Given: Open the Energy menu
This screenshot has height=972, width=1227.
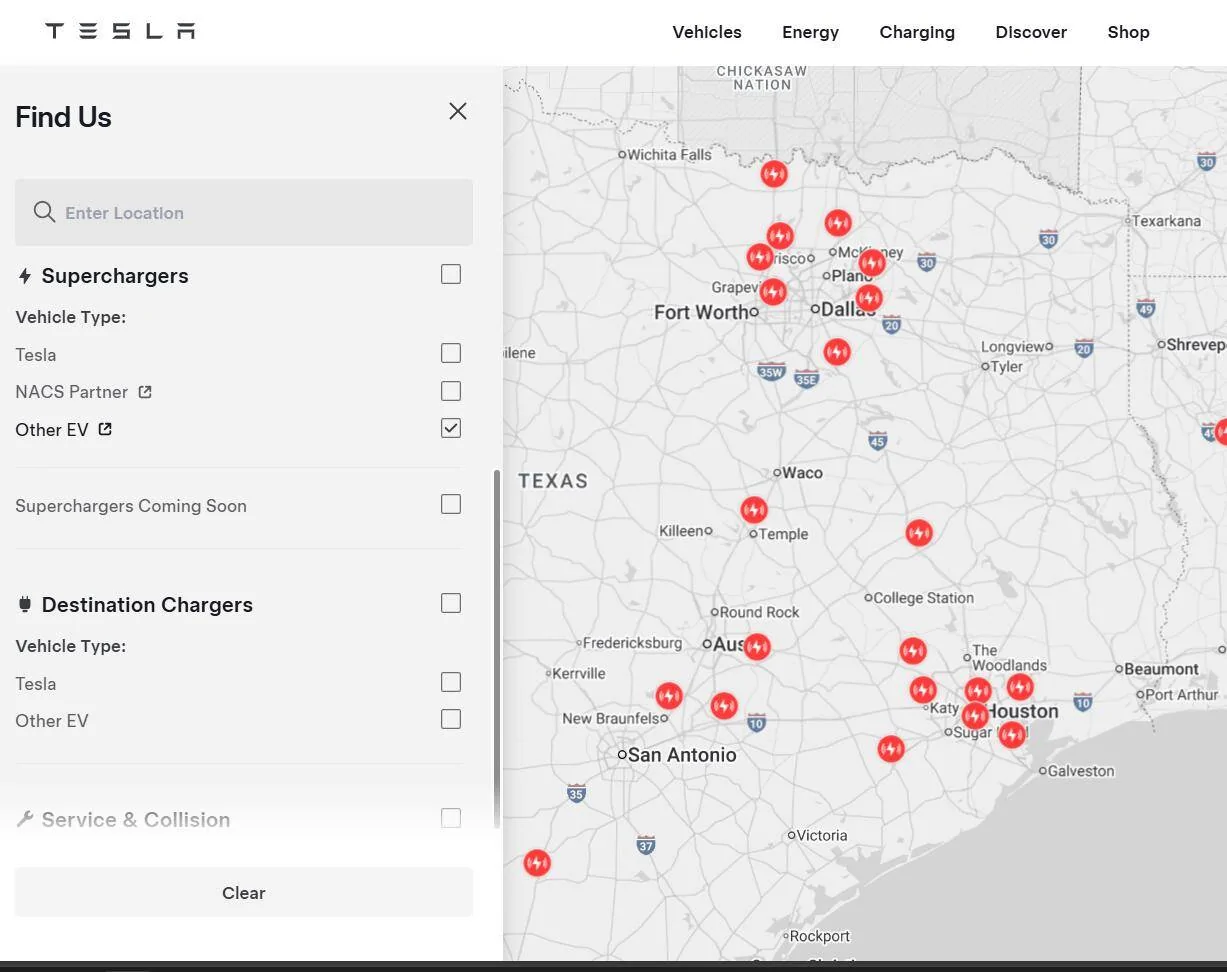Looking at the screenshot, I should [810, 32].
